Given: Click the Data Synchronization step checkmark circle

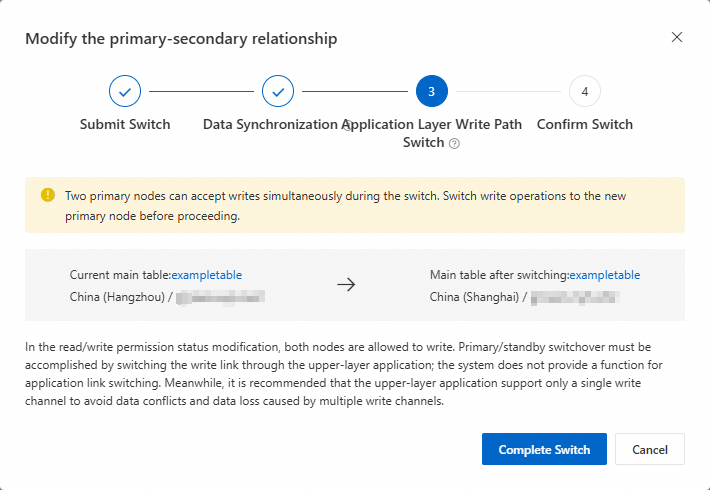Looking at the screenshot, I should [278, 91].
